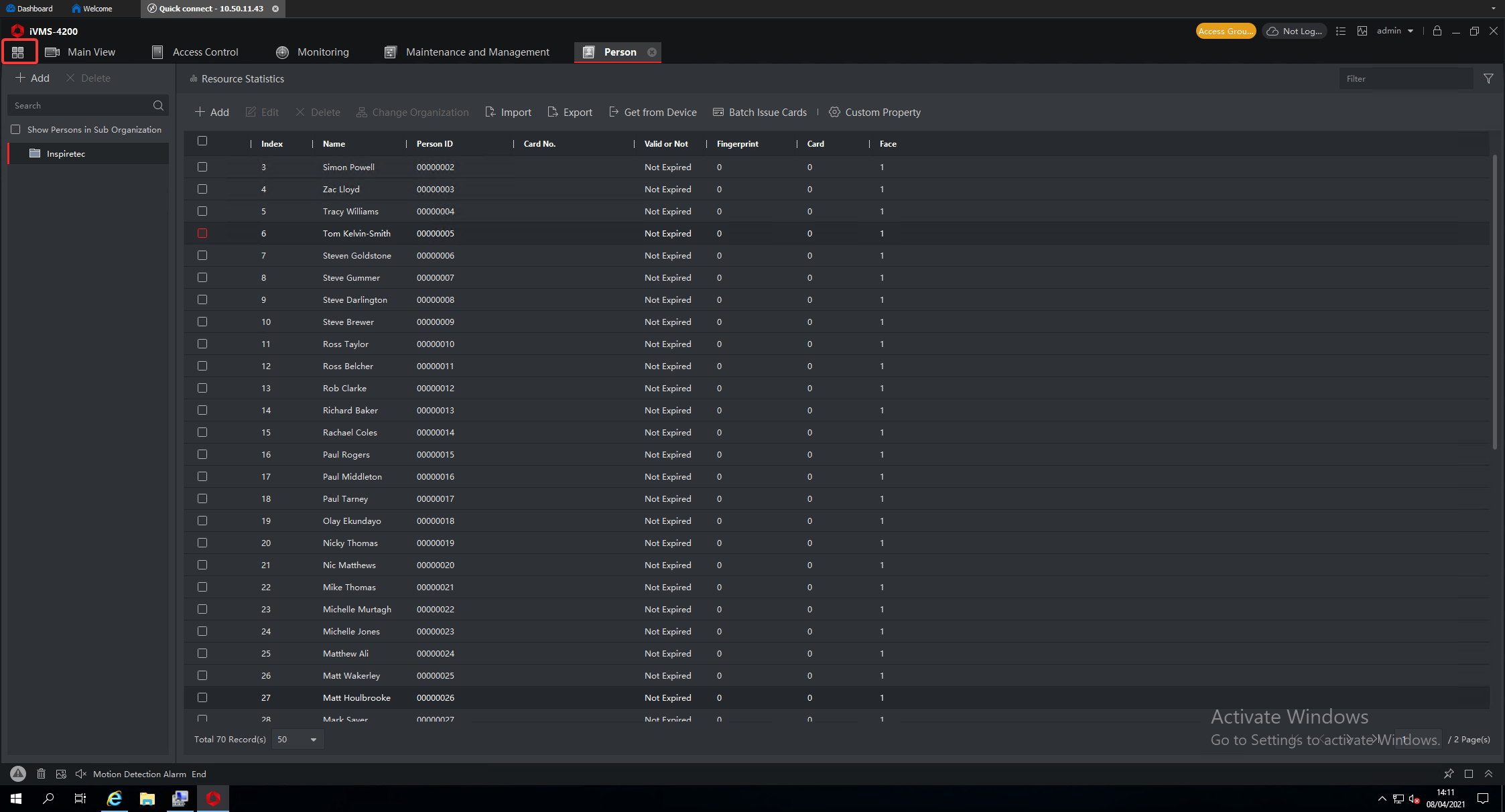This screenshot has width=1505, height=812.
Task: Pin the alarm panel
Action: [x=1449, y=774]
